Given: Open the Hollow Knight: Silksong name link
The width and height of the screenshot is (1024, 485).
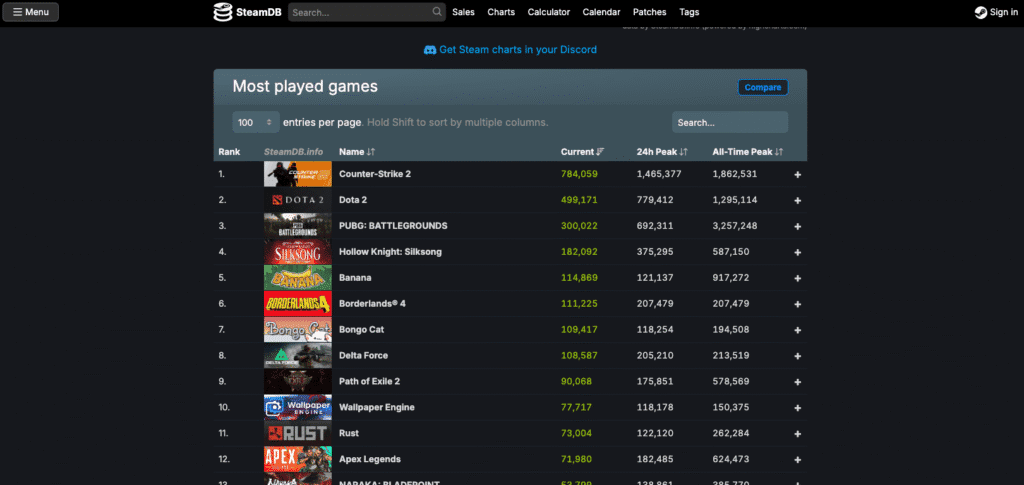Looking at the screenshot, I should pos(391,251).
